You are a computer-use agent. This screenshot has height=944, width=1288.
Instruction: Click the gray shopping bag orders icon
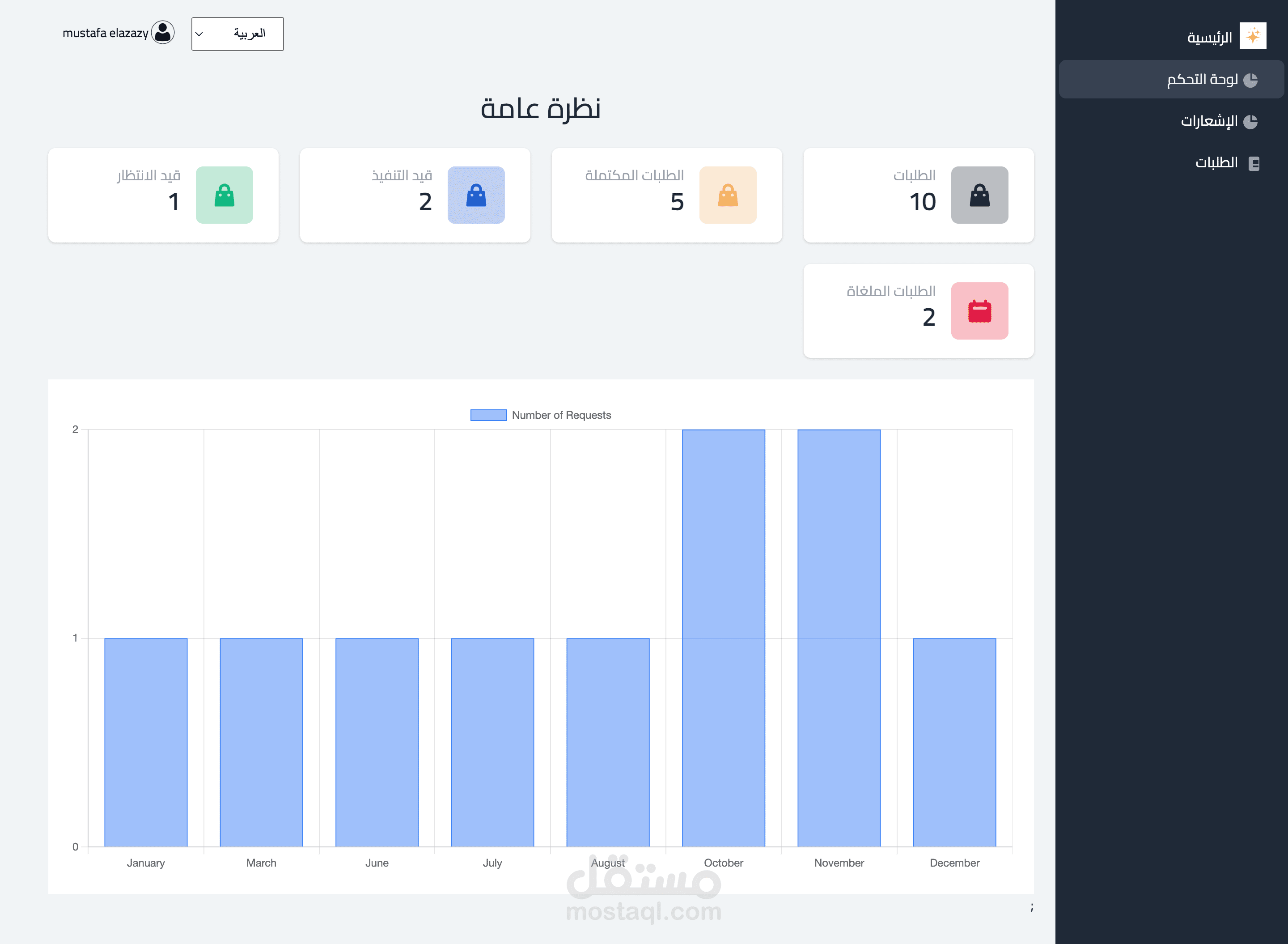pyautogui.click(x=979, y=195)
